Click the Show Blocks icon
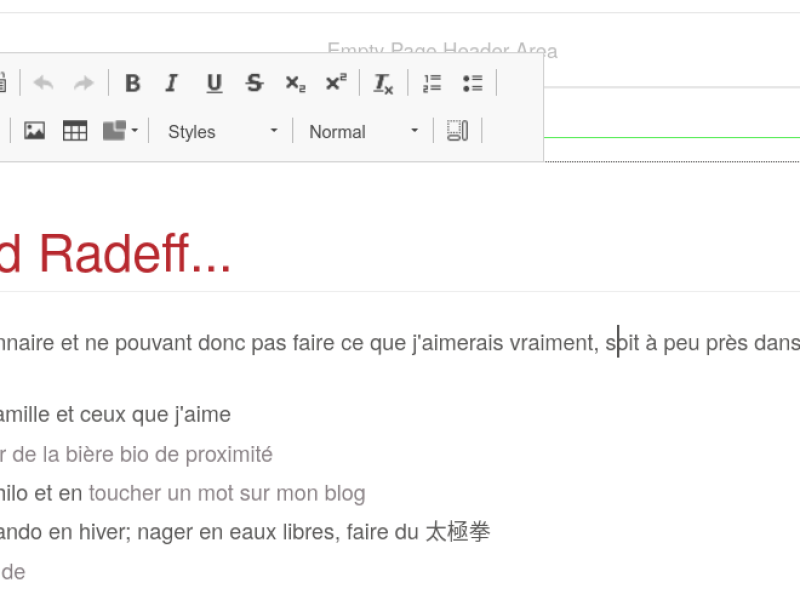Image resolution: width=800 pixels, height=600 pixels. point(457,131)
